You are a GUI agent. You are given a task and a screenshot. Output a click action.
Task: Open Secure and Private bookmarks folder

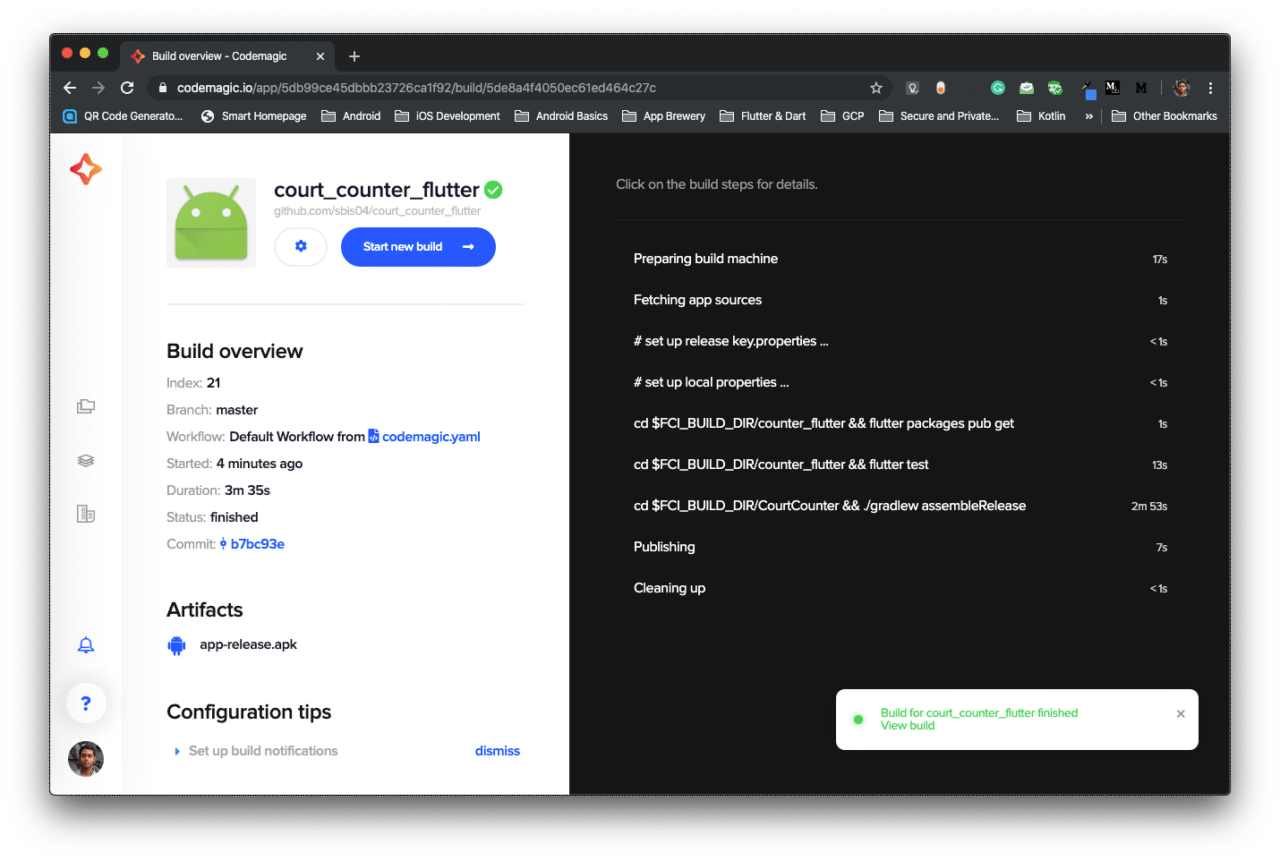click(x=939, y=116)
